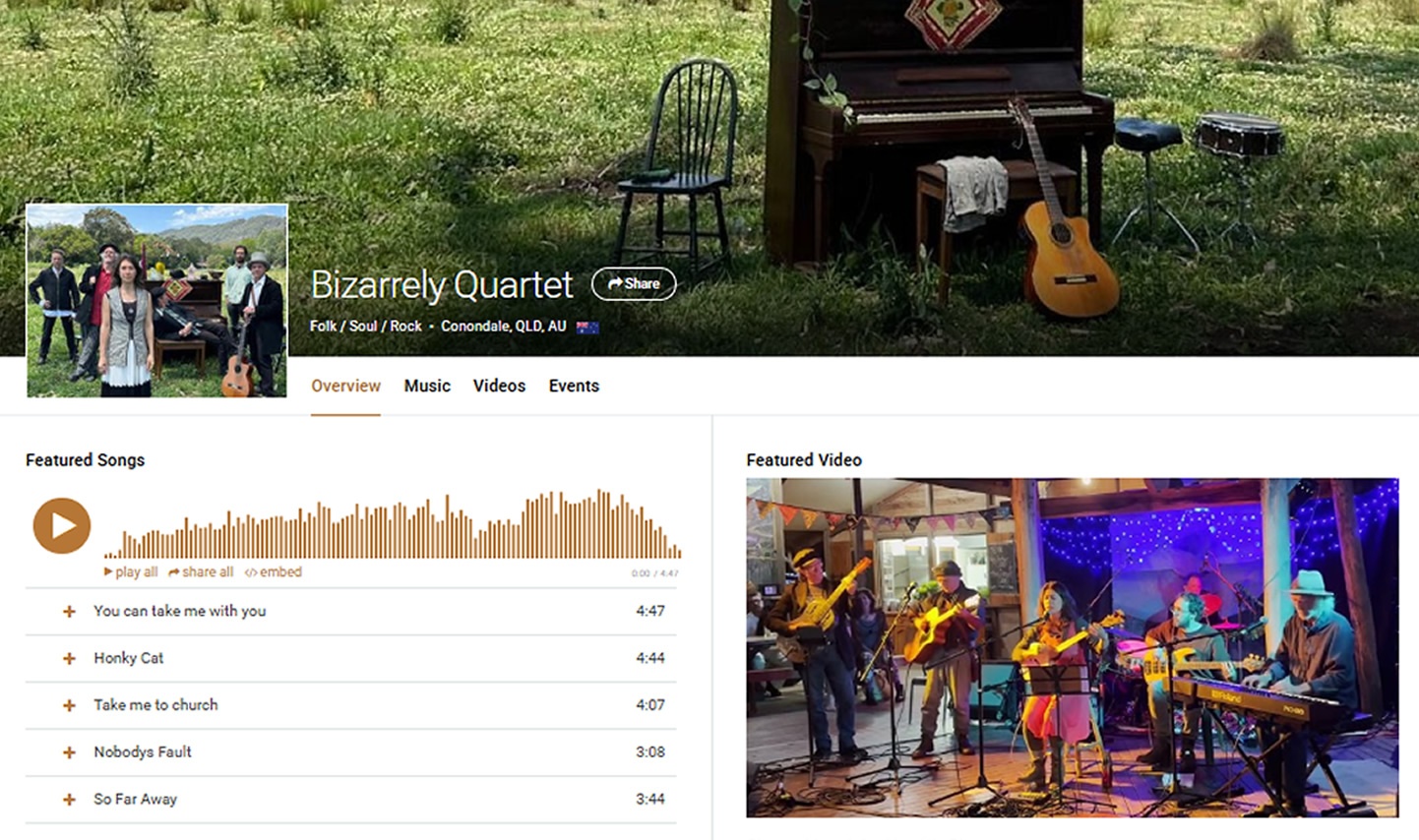Click the plus icon beside Honky Cat
The height and width of the screenshot is (840, 1419).
click(x=69, y=658)
